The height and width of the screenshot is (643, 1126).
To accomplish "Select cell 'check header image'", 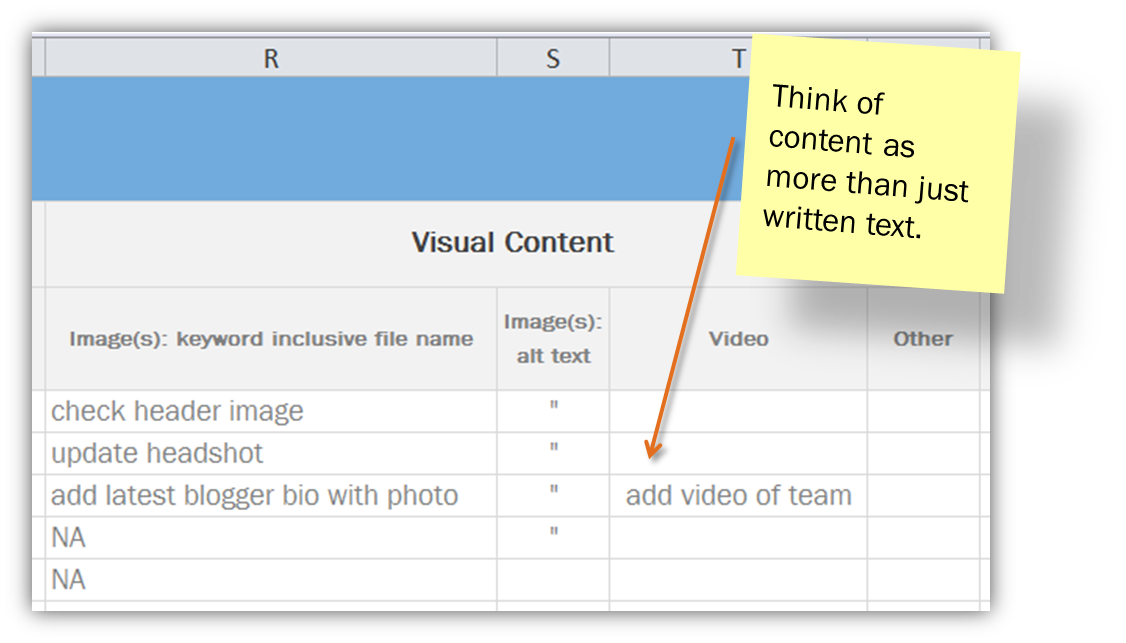I will pyautogui.click(x=271, y=412).
